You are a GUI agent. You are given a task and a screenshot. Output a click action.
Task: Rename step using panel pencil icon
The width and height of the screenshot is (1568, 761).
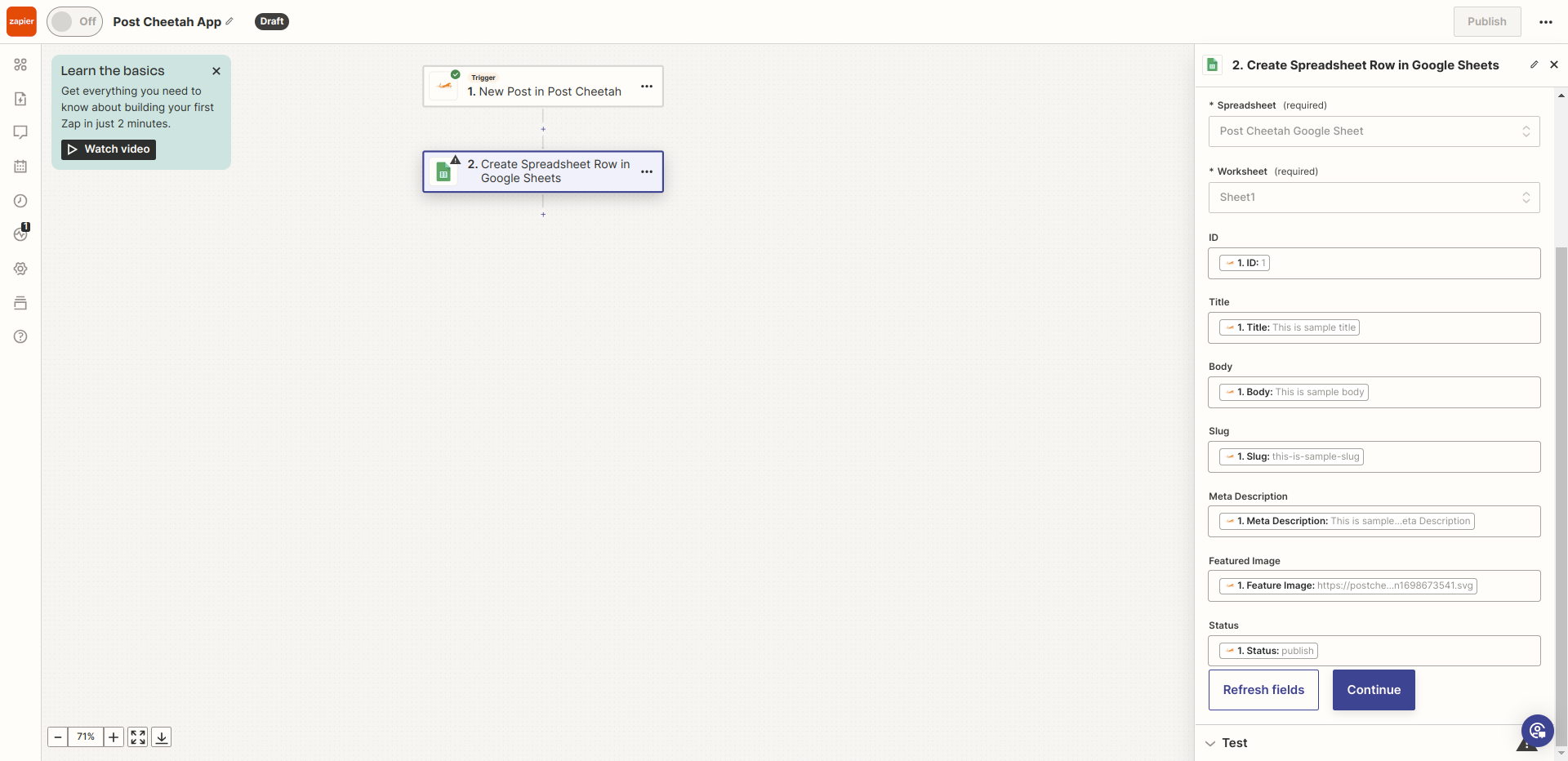coord(1534,65)
